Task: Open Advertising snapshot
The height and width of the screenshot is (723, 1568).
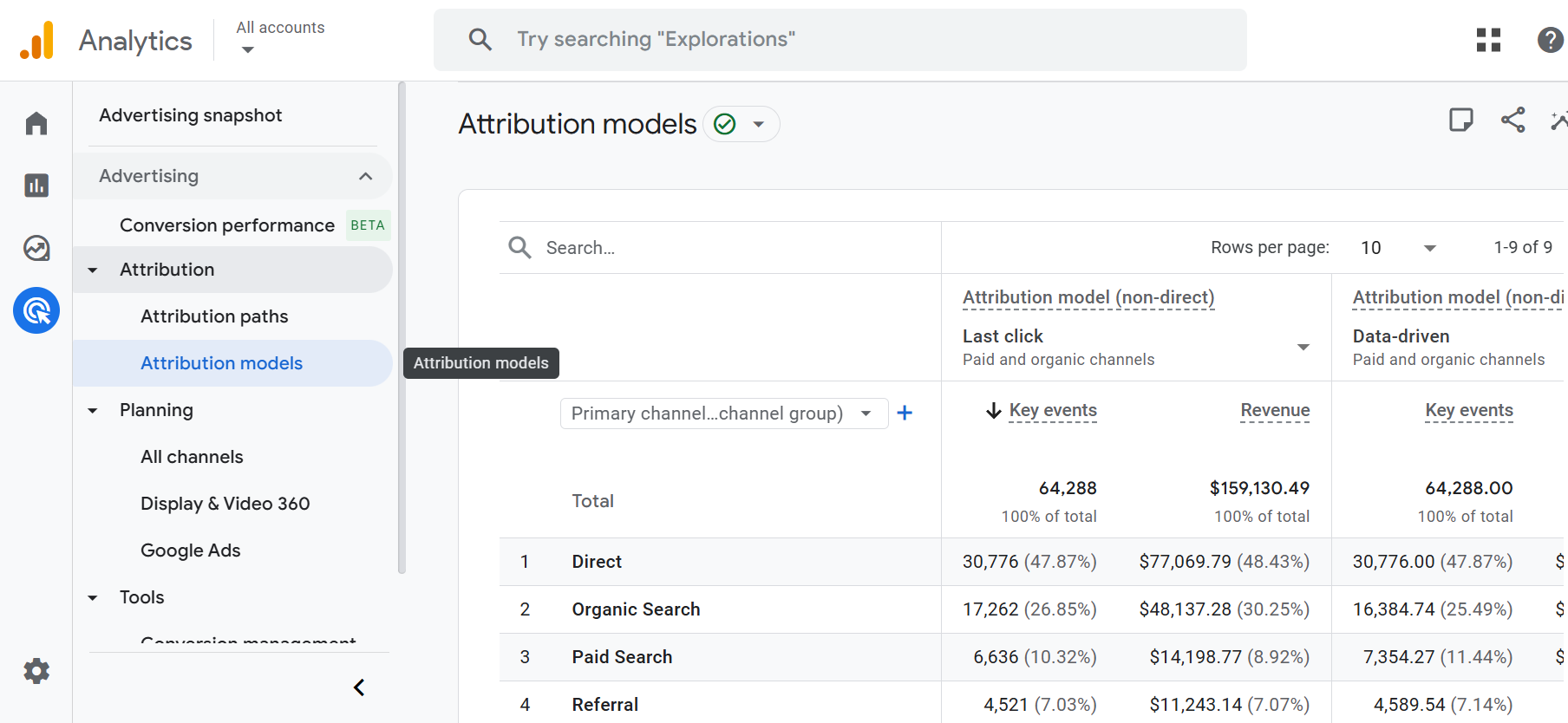Action: [x=191, y=115]
